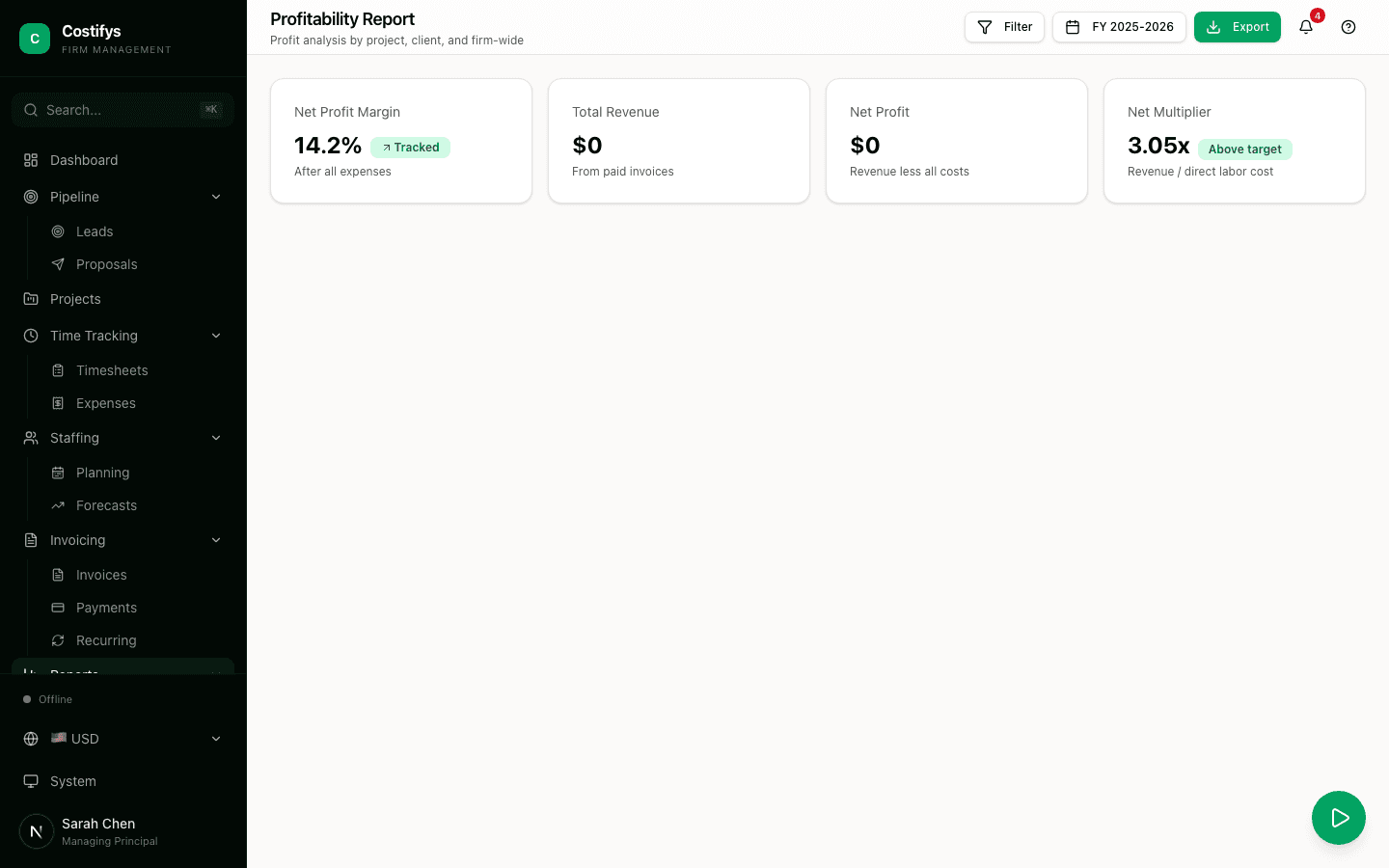
Task: Collapse the Pipeline section chevron
Action: (x=216, y=197)
